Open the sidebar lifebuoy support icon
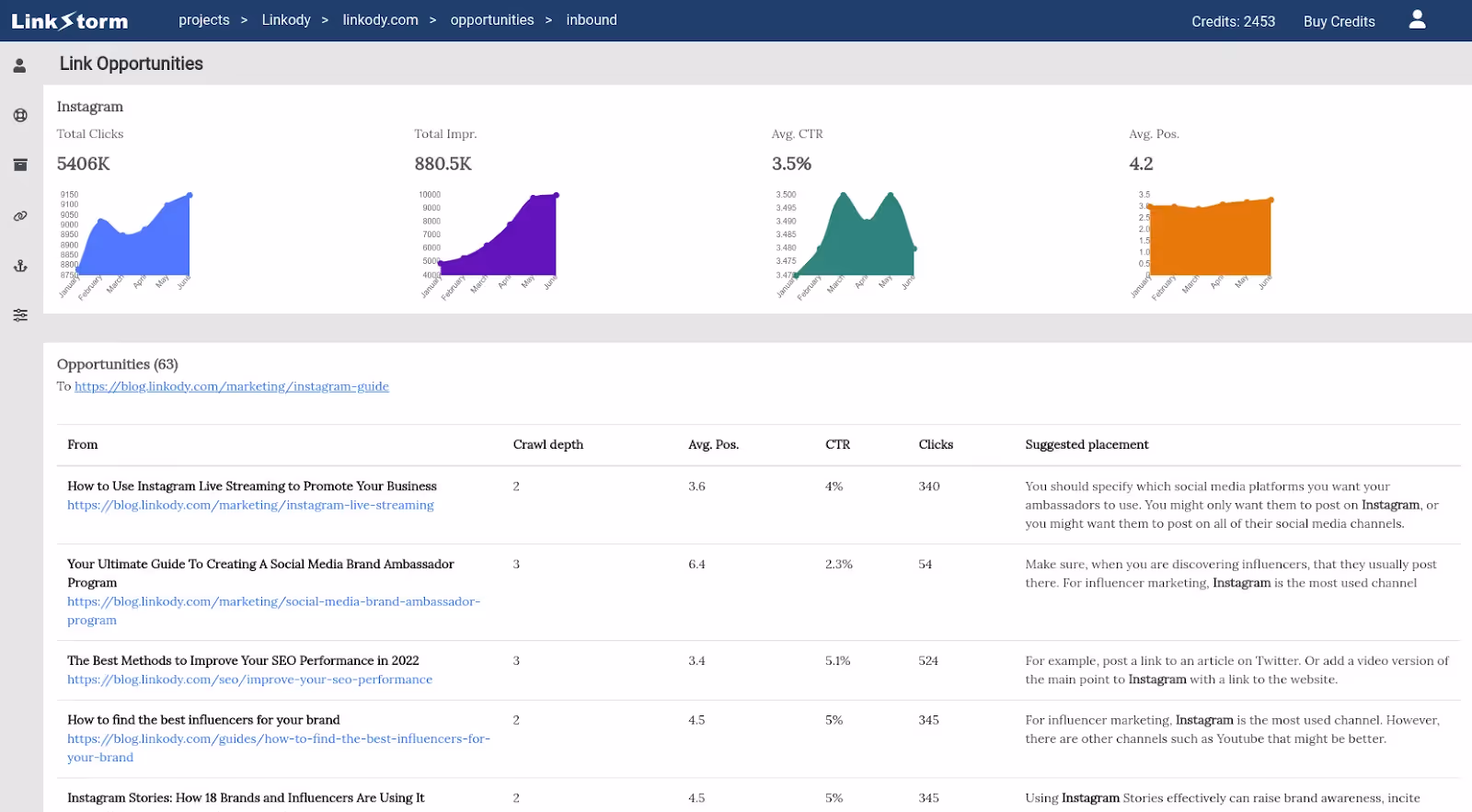The height and width of the screenshot is (812, 1472). coord(20,115)
